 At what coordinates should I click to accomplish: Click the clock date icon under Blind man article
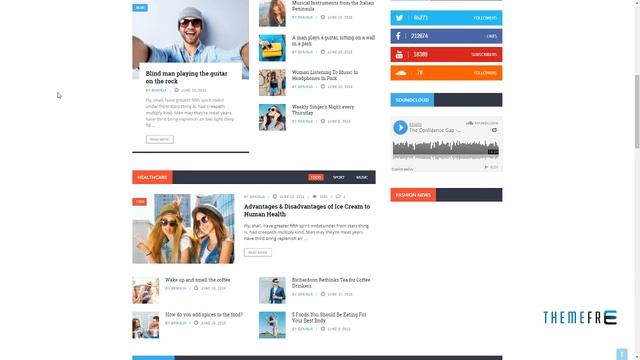[176, 90]
